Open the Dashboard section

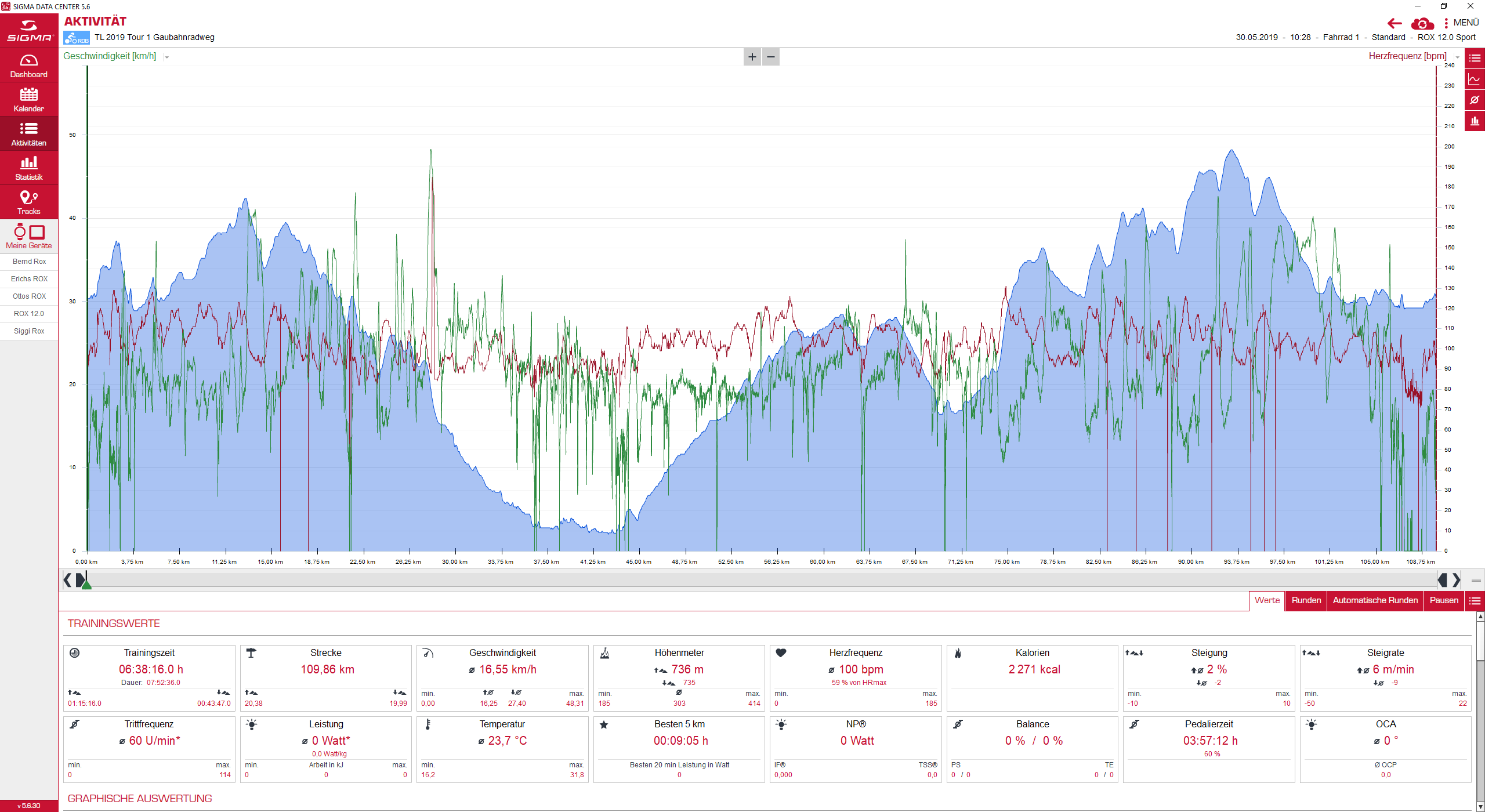pyautogui.click(x=28, y=66)
